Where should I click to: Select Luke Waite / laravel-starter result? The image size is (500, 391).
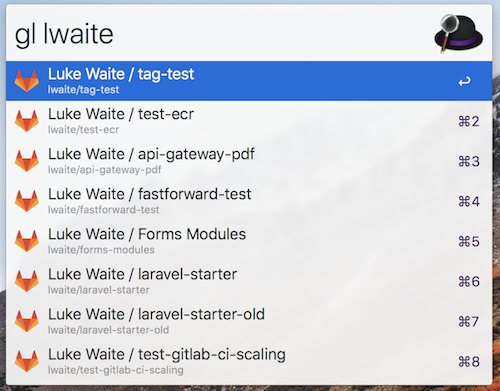[x=249, y=281]
